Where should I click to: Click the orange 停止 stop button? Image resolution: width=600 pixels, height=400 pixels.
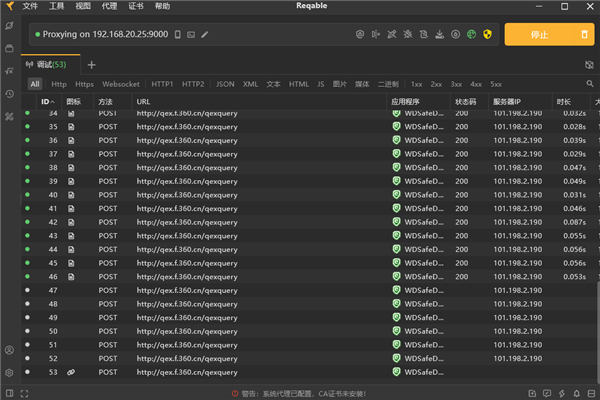click(539, 35)
